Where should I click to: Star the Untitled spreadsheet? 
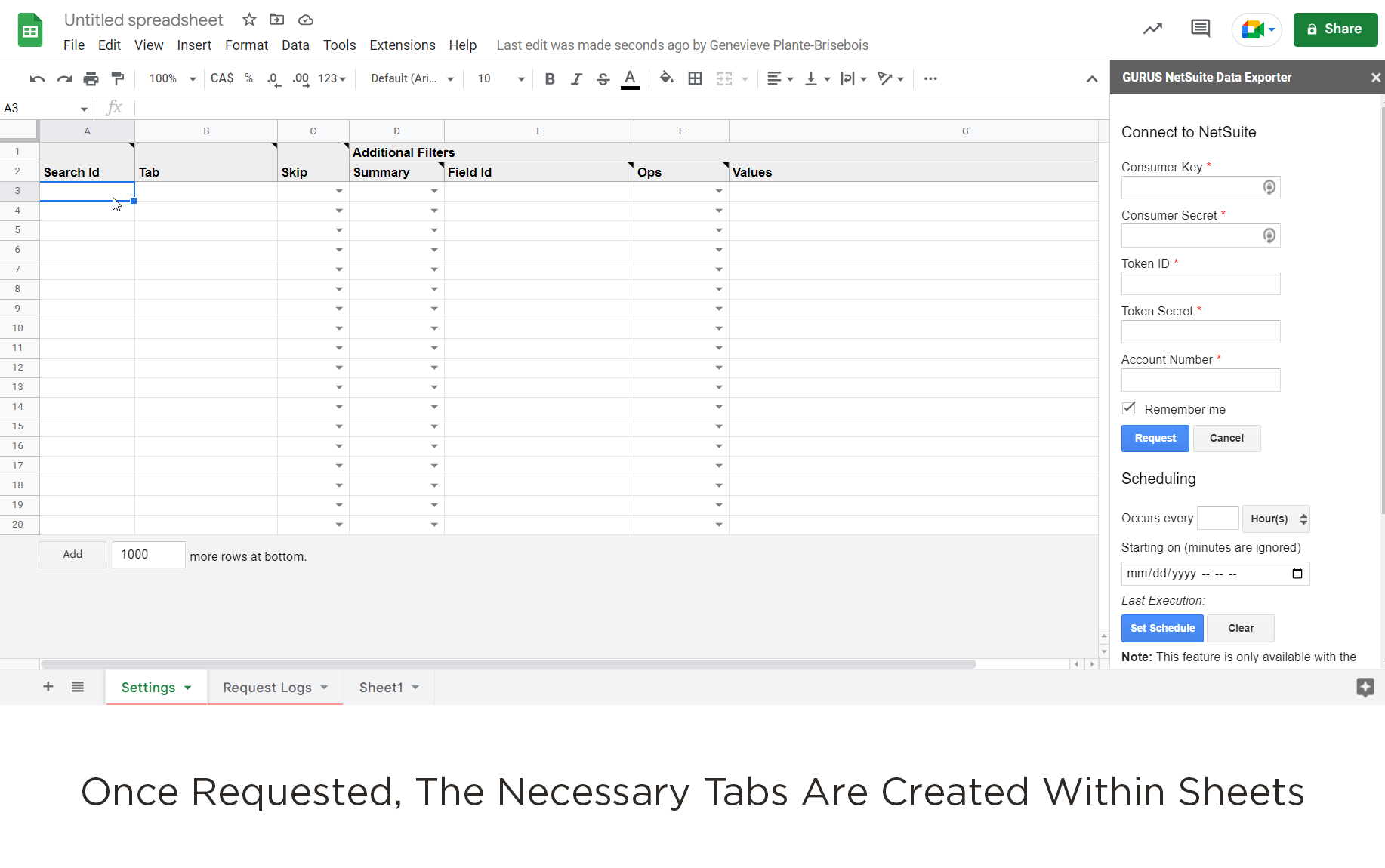(249, 20)
